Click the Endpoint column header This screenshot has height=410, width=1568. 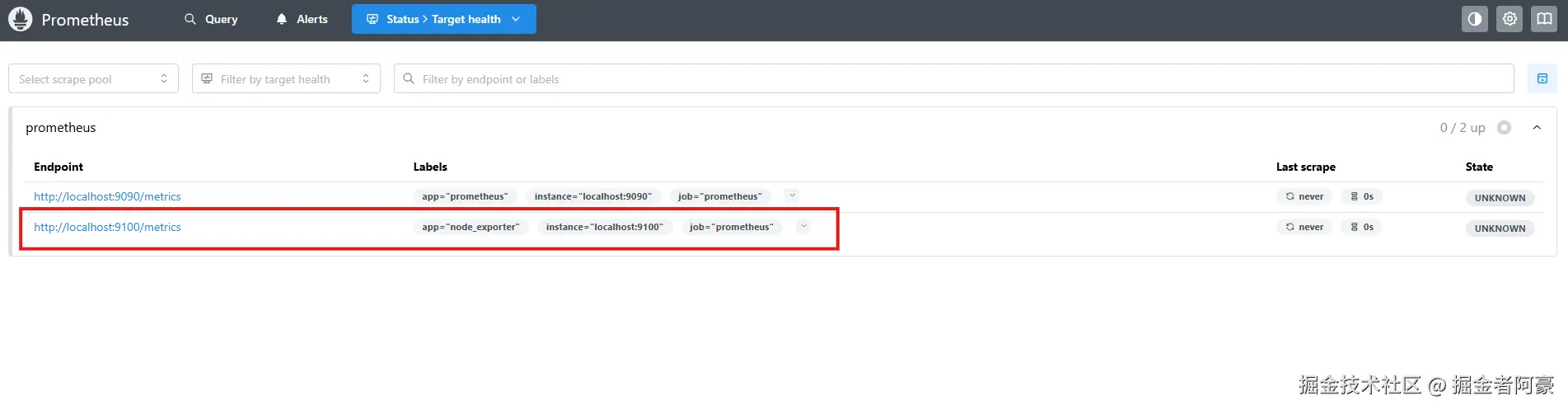pyautogui.click(x=59, y=167)
